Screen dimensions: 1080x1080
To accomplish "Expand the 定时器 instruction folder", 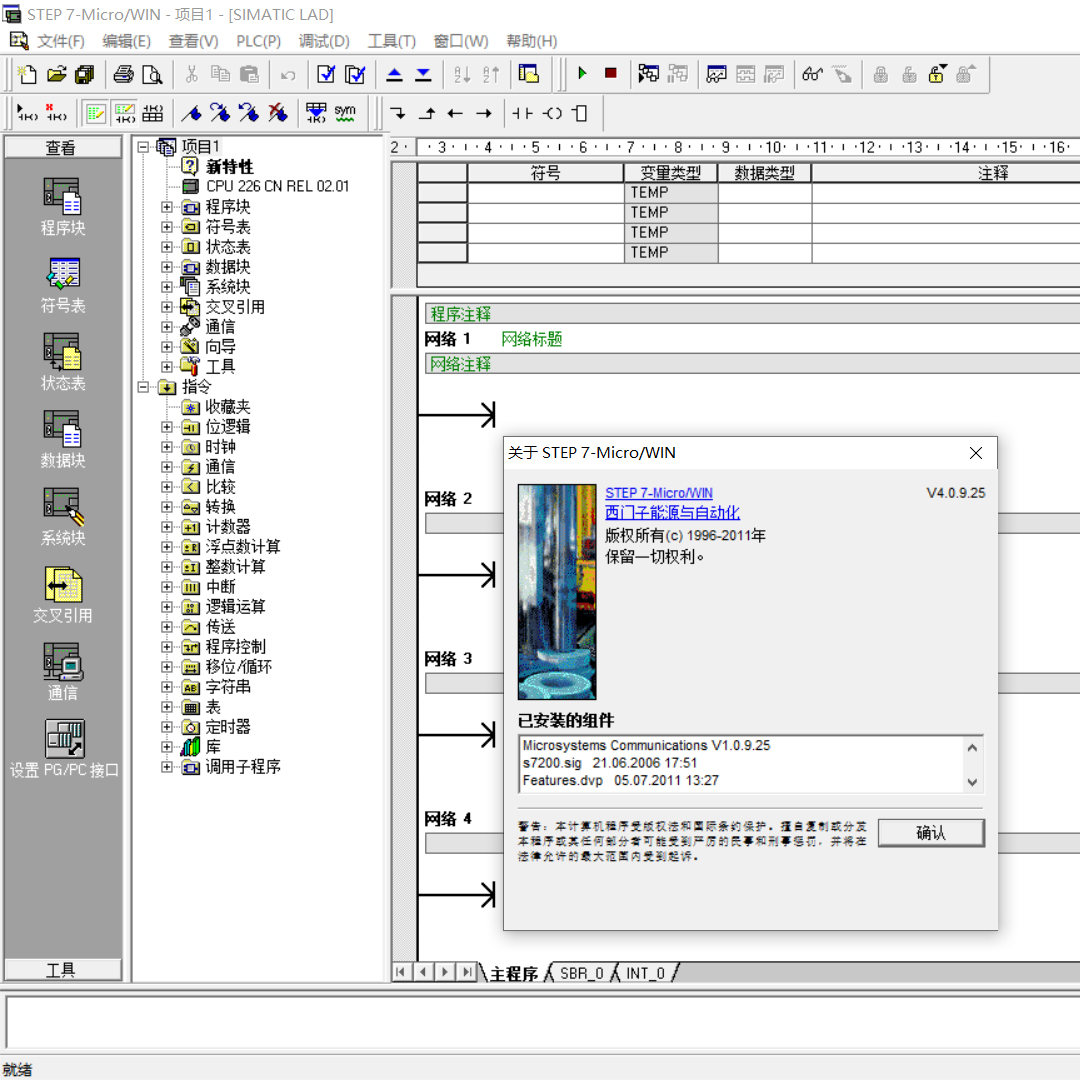I will pyautogui.click(x=167, y=727).
